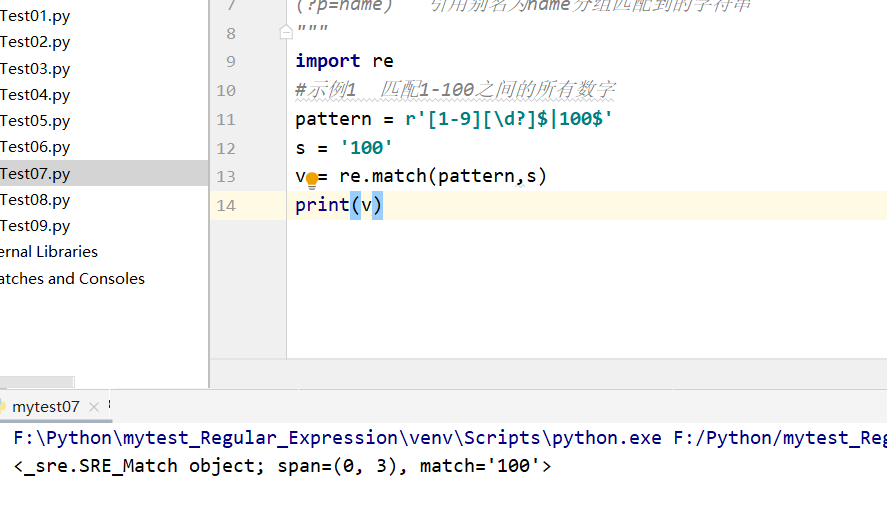Click the pattern regex string on line 11
This screenshot has height=512, width=887.
click(x=509, y=119)
